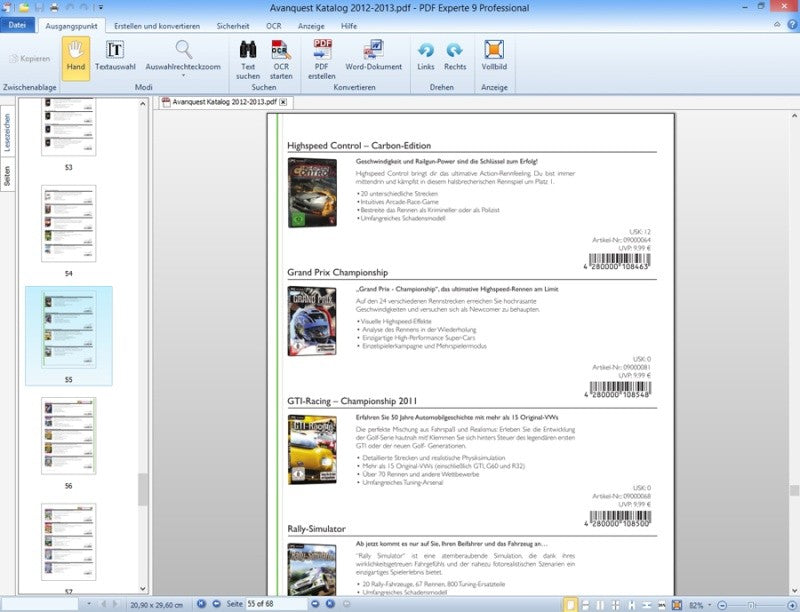
Task: Click the zoom slider handle
Action: (751, 605)
